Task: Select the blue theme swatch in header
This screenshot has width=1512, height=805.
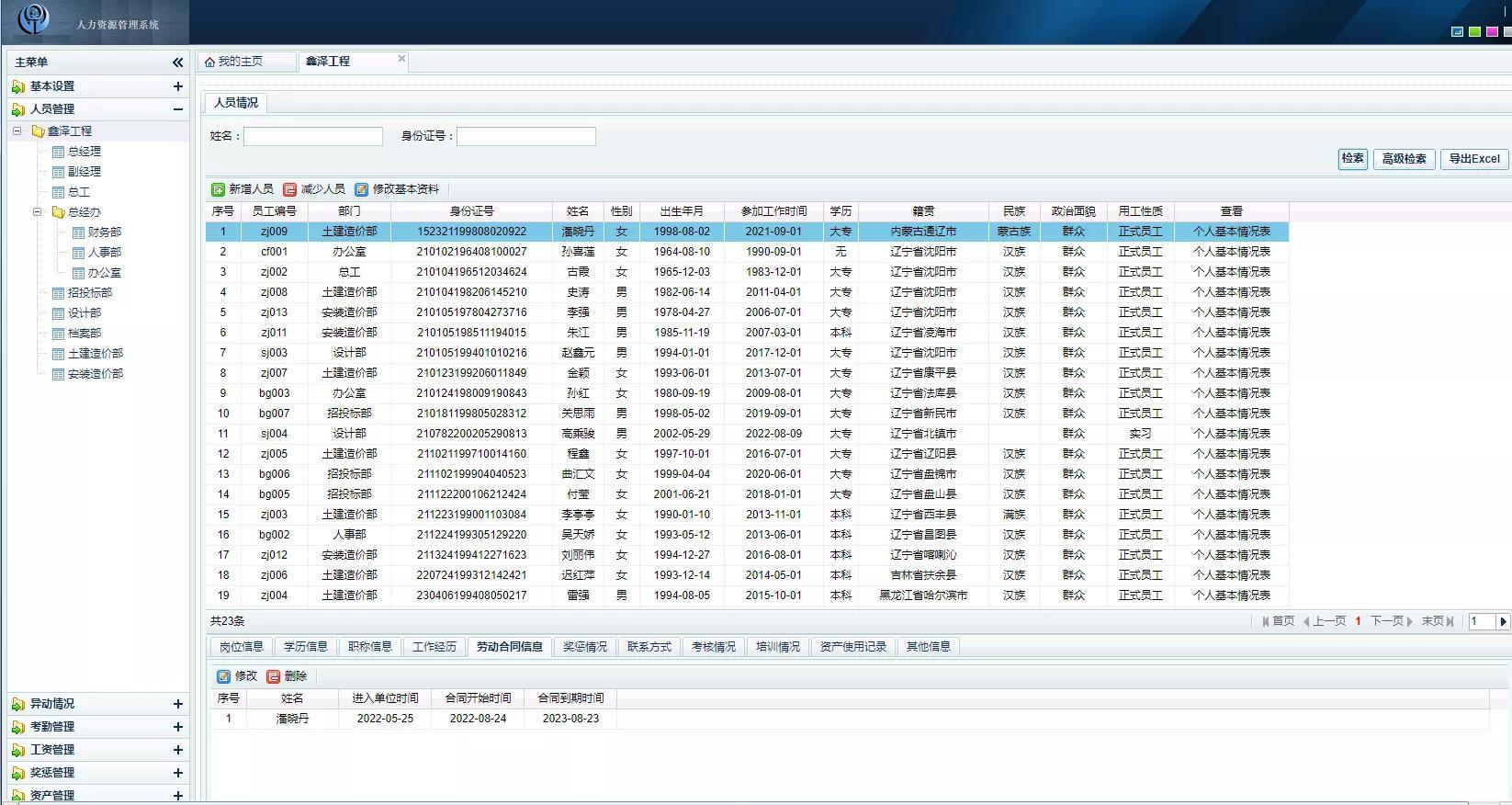Action: 1457,32
